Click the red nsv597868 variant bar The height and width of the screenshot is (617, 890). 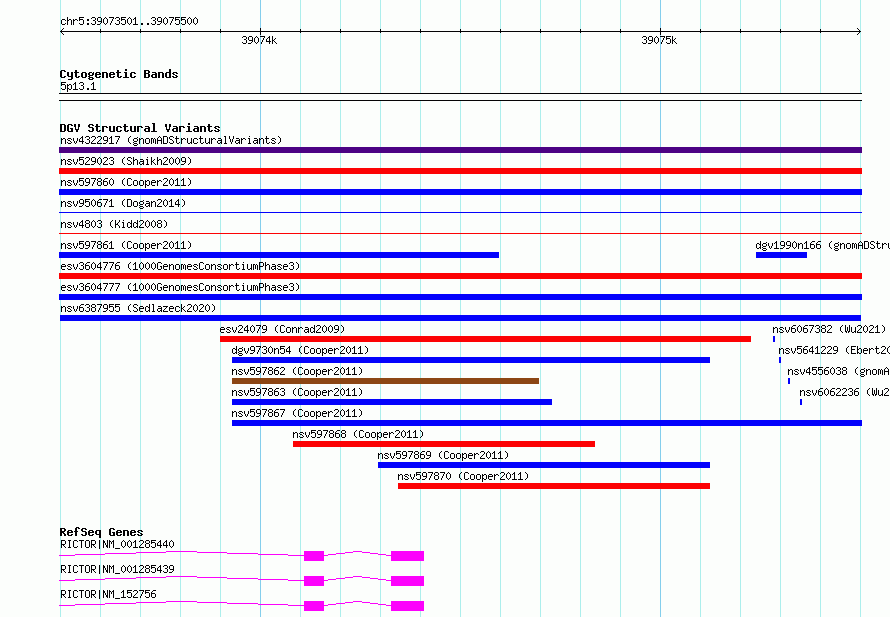(x=444, y=444)
